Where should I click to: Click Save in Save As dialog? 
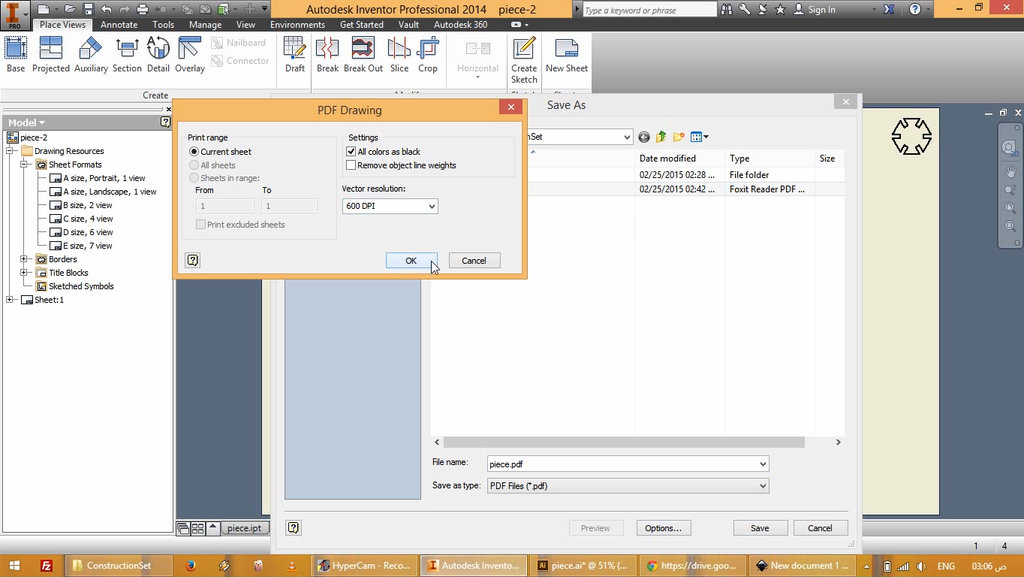[760, 528]
